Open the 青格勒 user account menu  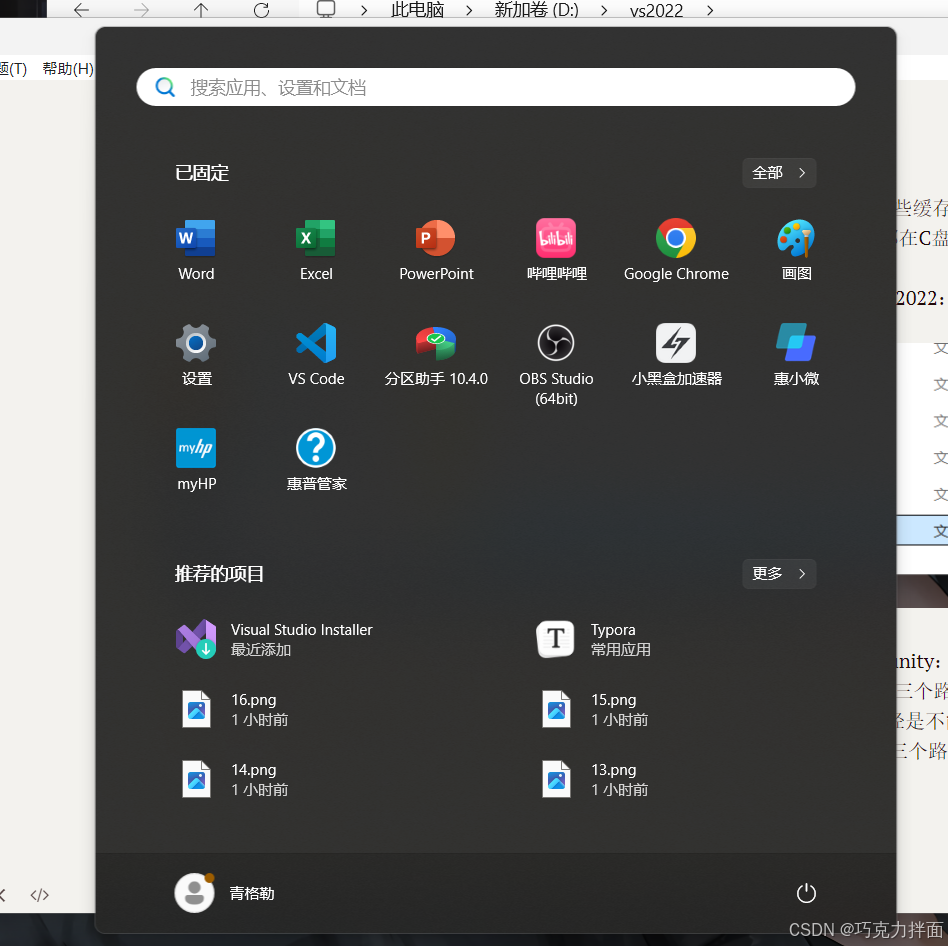pyautogui.click(x=224, y=893)
